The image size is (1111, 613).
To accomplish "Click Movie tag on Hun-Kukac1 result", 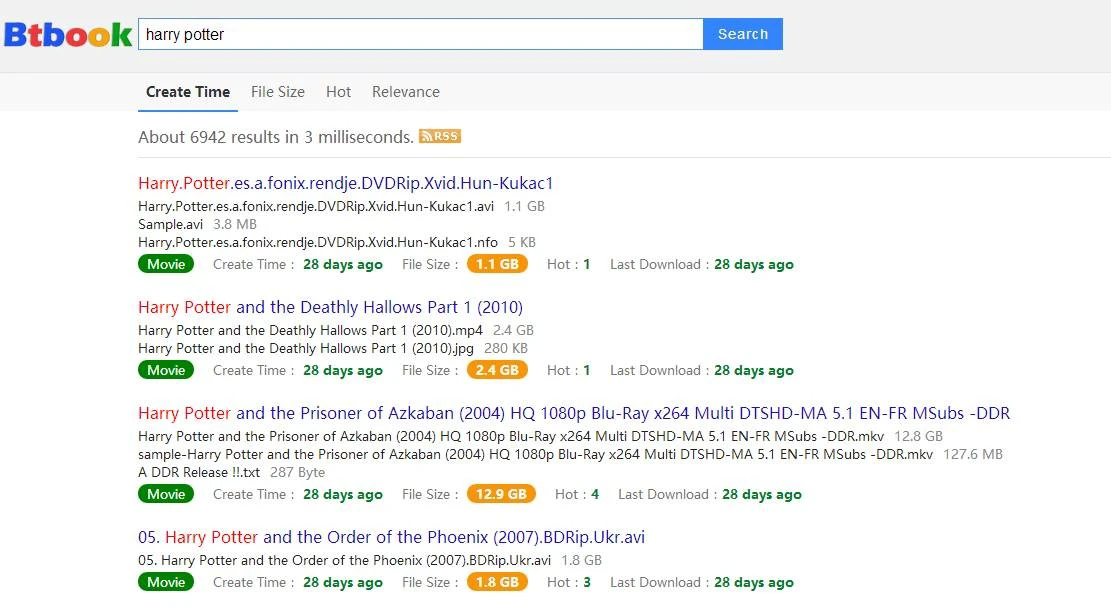I will pos(166,264).
